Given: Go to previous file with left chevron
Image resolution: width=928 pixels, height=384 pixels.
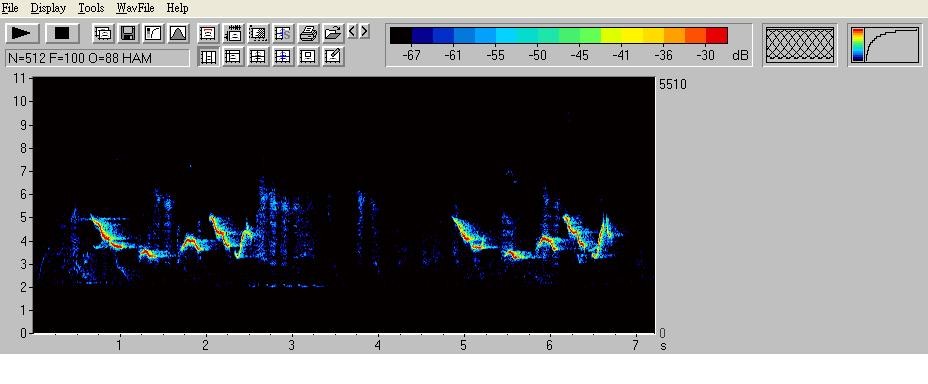Looking at the screenshot, I should (352, 31).
